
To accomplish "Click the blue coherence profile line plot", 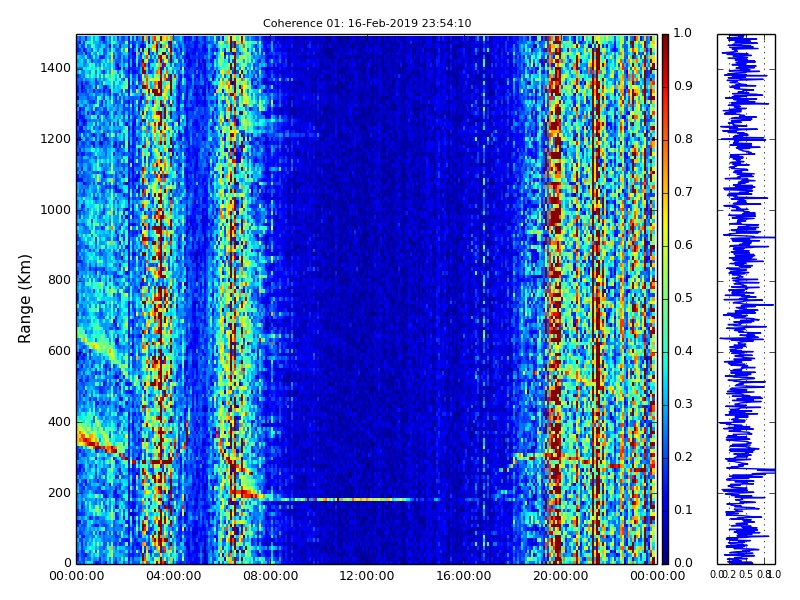I will pos(746,299).
